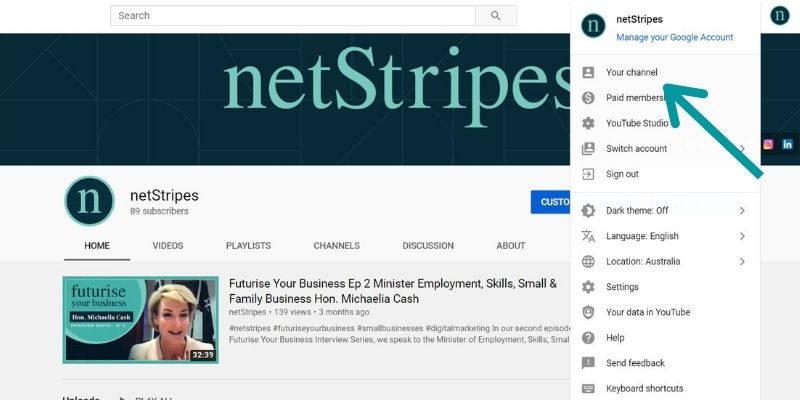Image resolution: width=800 pixels, height=400 pixels.
Task: Click the Futurise Your Business Ep 2 title
Action: point(393,291)
